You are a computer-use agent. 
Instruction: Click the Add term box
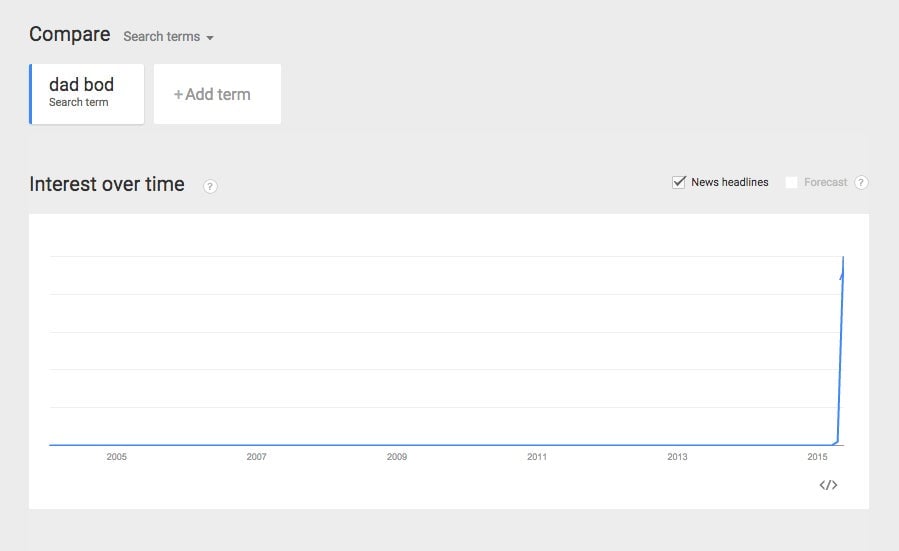(217, 94)
